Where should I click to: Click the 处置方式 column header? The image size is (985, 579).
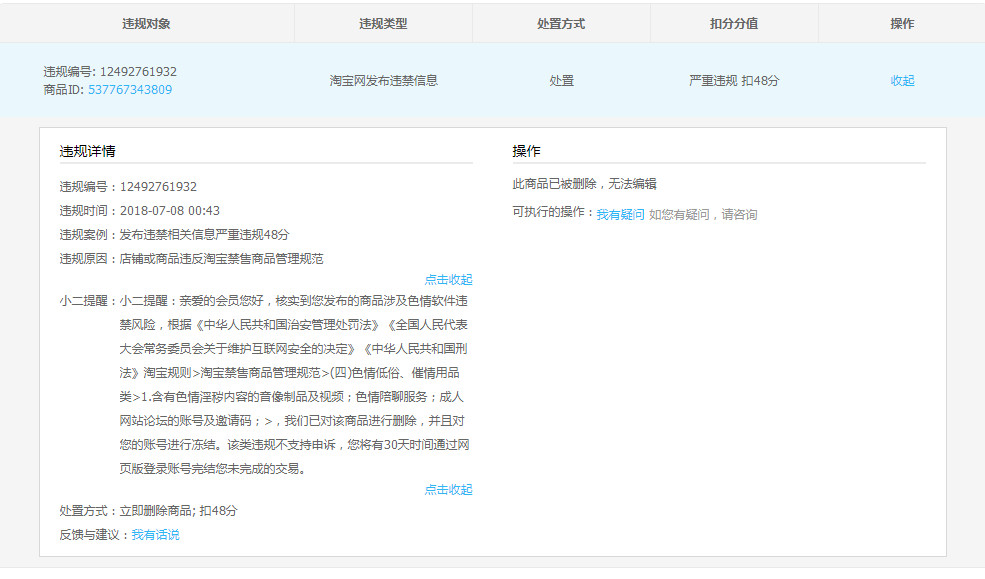tap(561, 24)
